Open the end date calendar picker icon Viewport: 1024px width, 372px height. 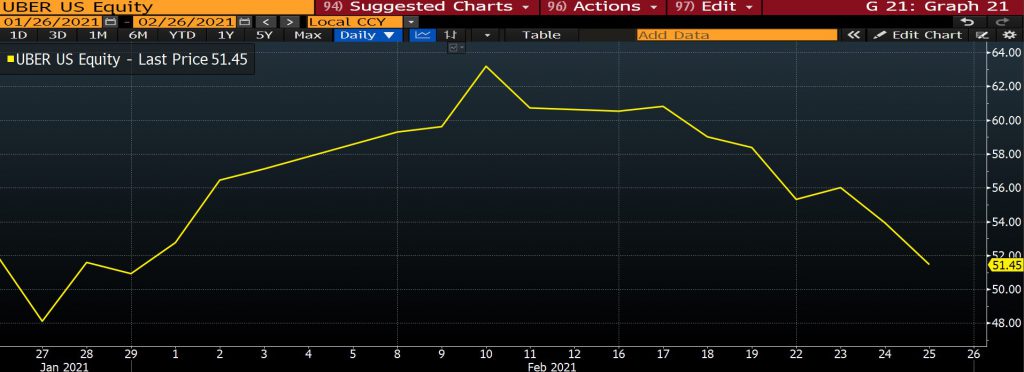click(x=245, y=22)
